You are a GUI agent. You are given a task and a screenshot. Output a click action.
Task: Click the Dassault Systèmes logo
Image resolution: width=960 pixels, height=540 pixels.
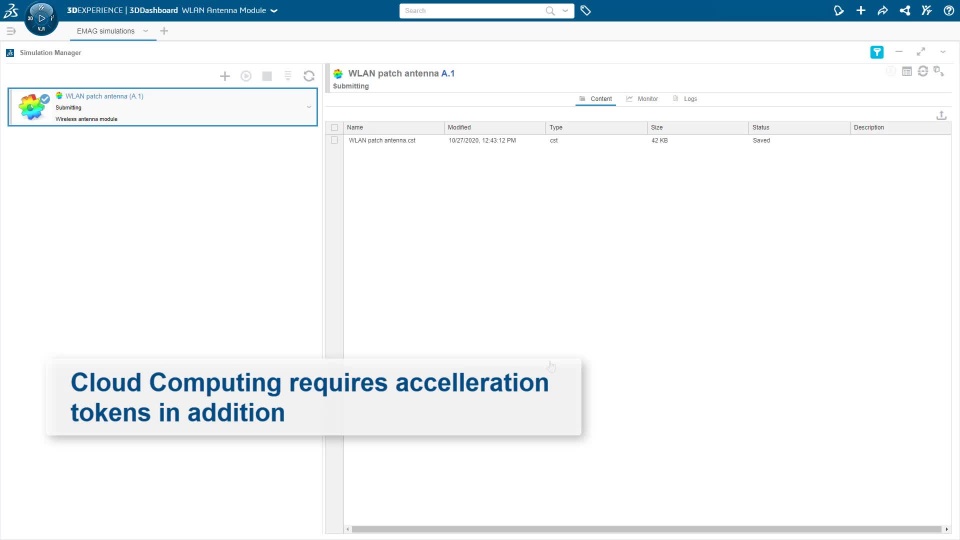tap(11, 10)
